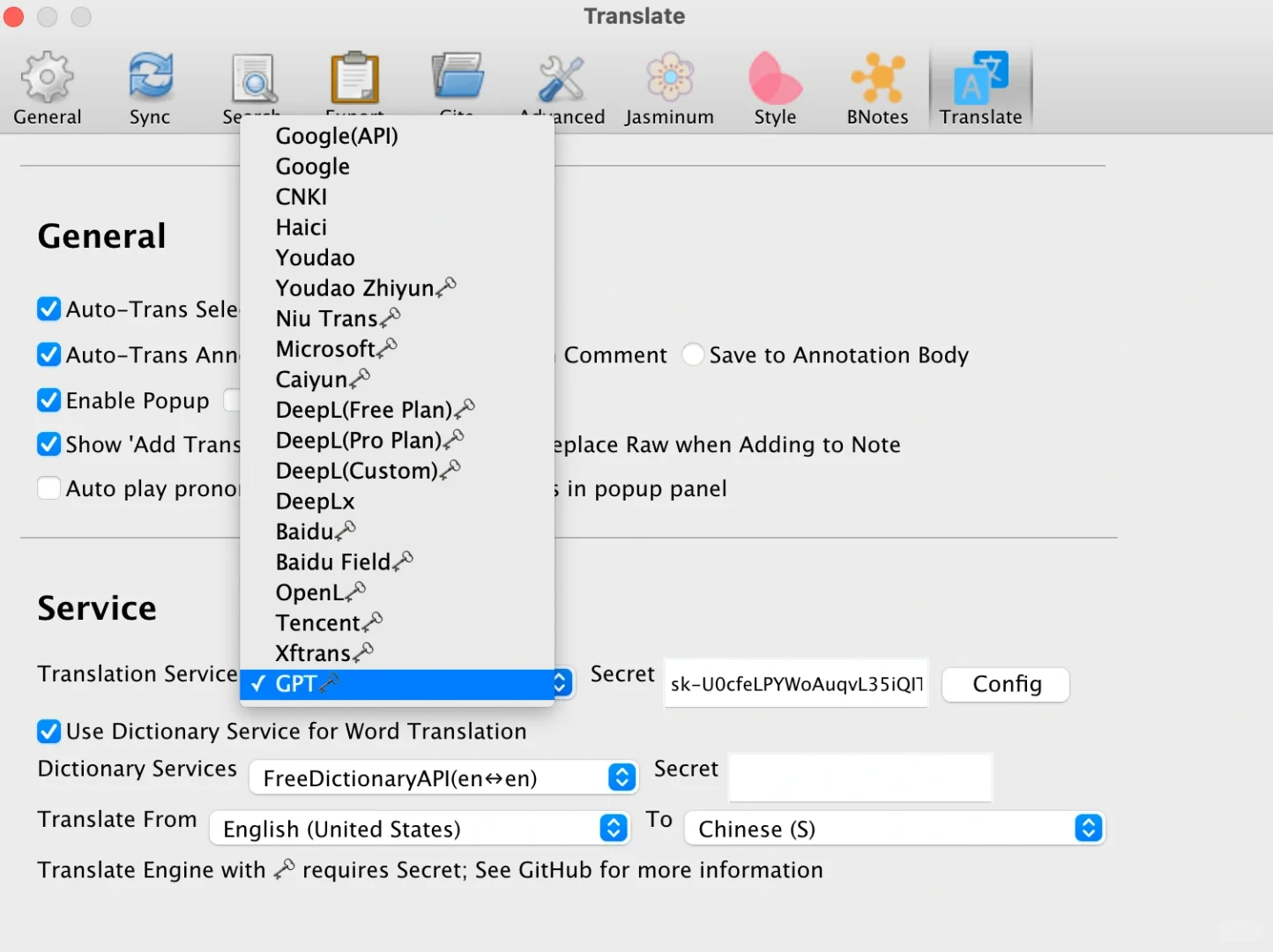
Task: Open the General preferences pane
Action: click(x=48, y=89)
